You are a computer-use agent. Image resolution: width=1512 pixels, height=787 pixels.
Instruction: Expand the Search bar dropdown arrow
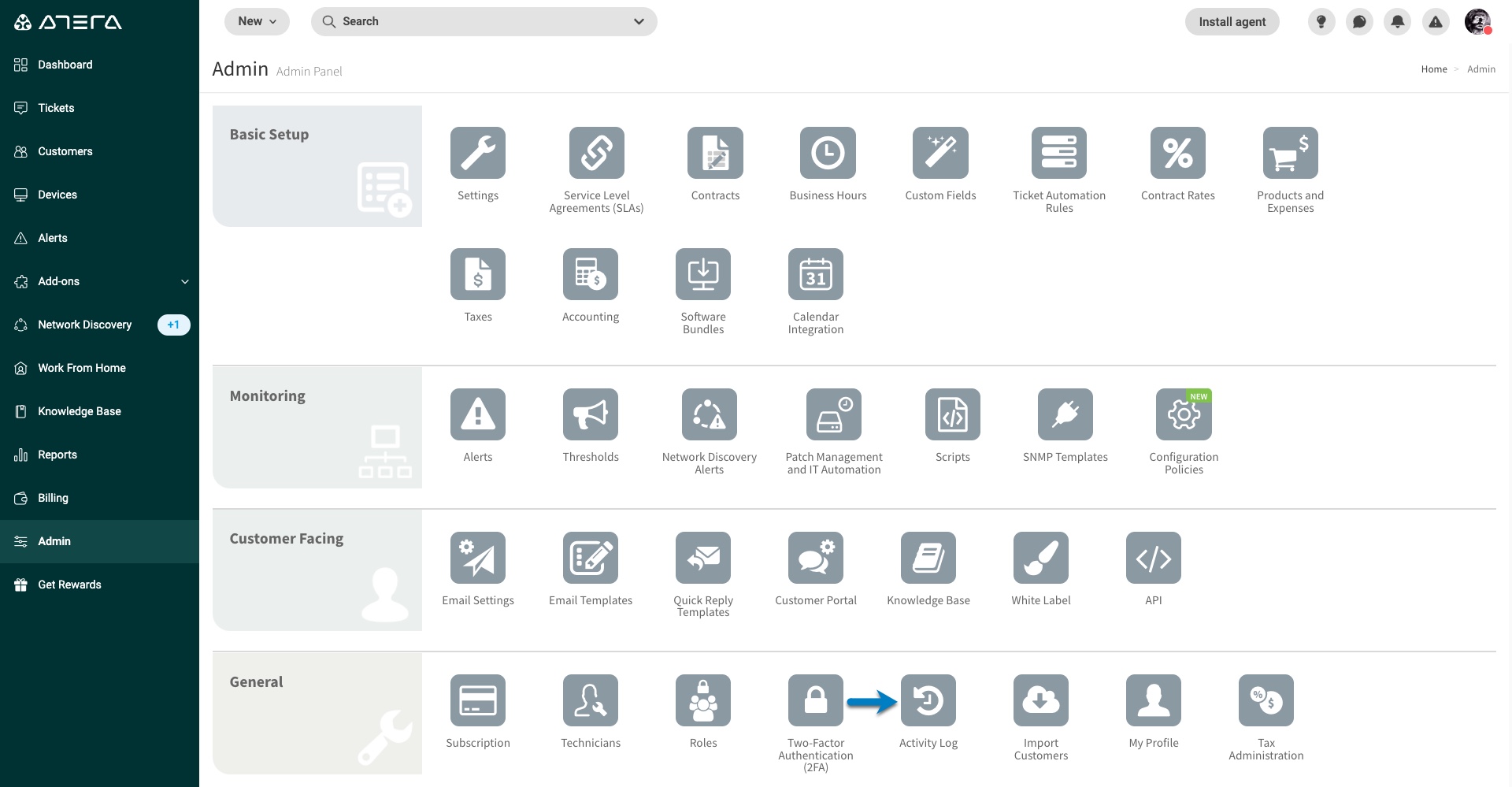(639, 21)
